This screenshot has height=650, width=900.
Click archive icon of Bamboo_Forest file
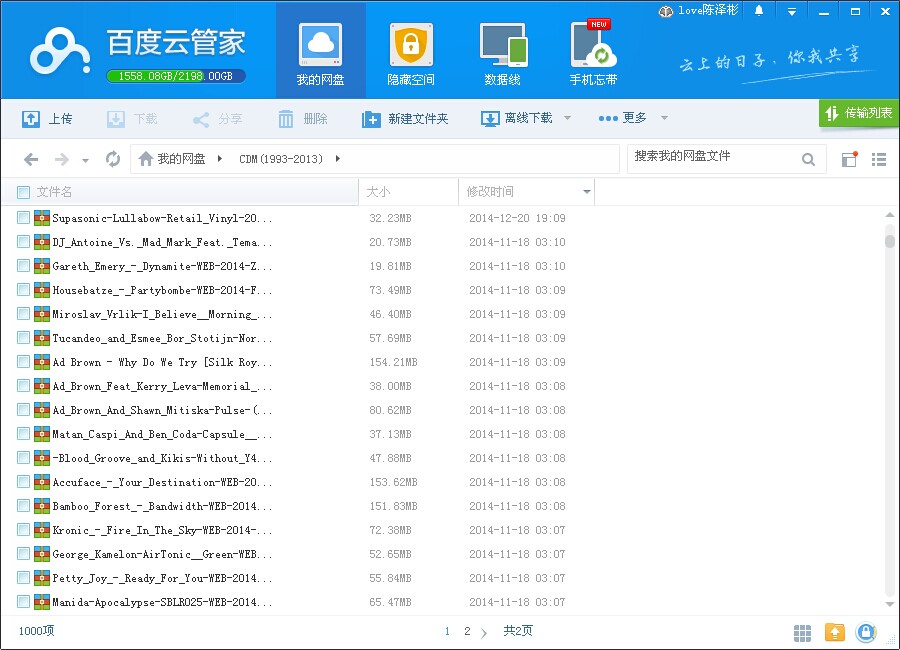(x=42, y=506)
